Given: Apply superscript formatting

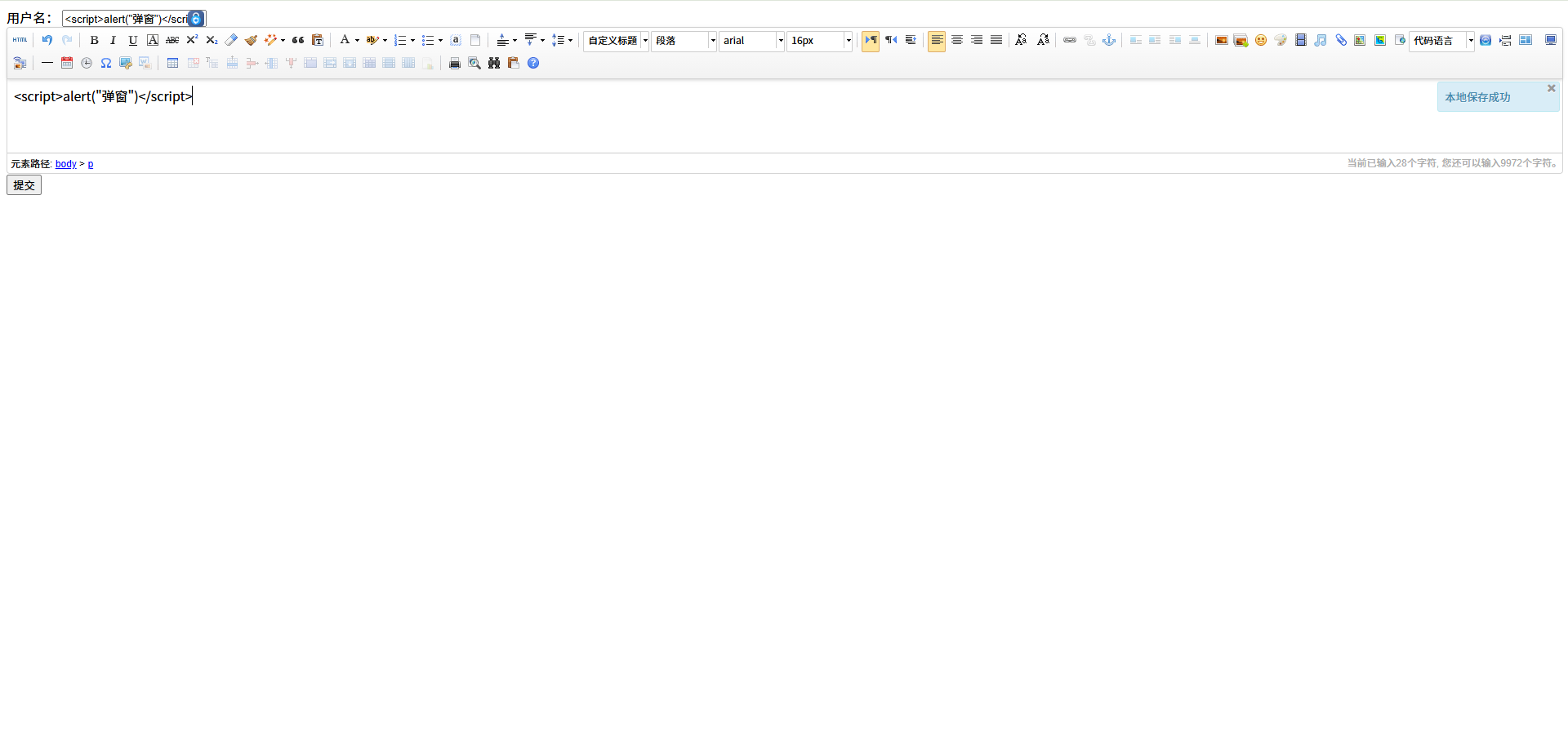Looking at the screenshot, I should point(192,40).
